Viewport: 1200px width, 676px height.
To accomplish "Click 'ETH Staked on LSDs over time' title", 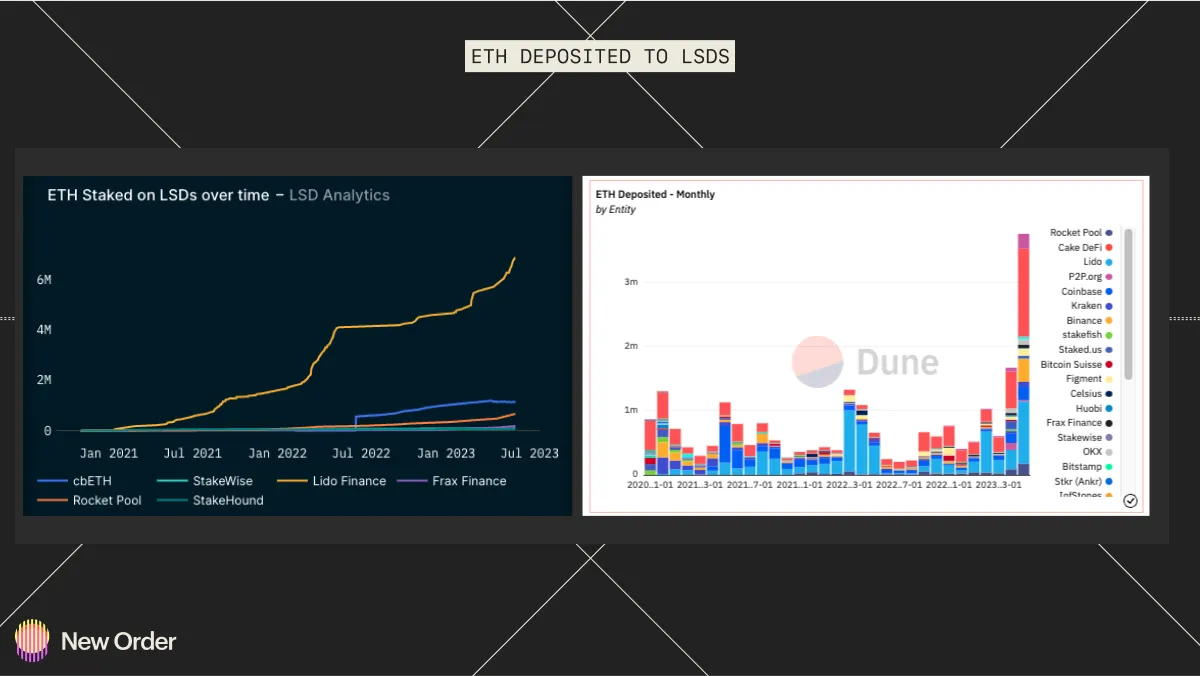I will tap(158, 195).
